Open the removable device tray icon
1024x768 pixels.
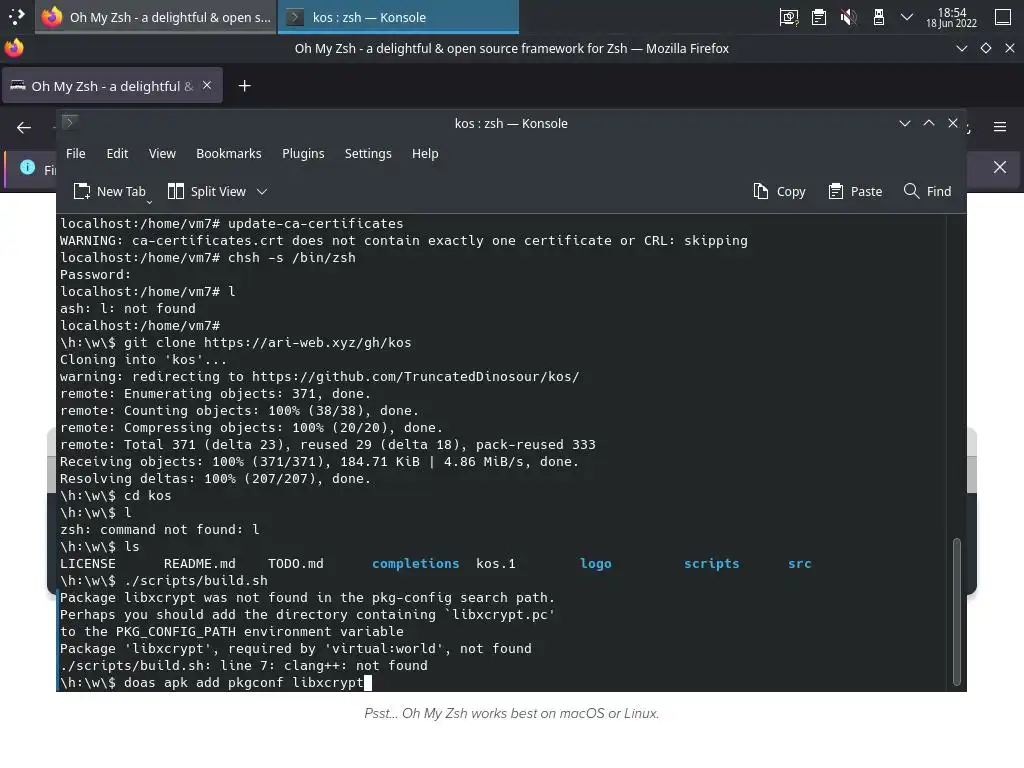pos(879,17)
